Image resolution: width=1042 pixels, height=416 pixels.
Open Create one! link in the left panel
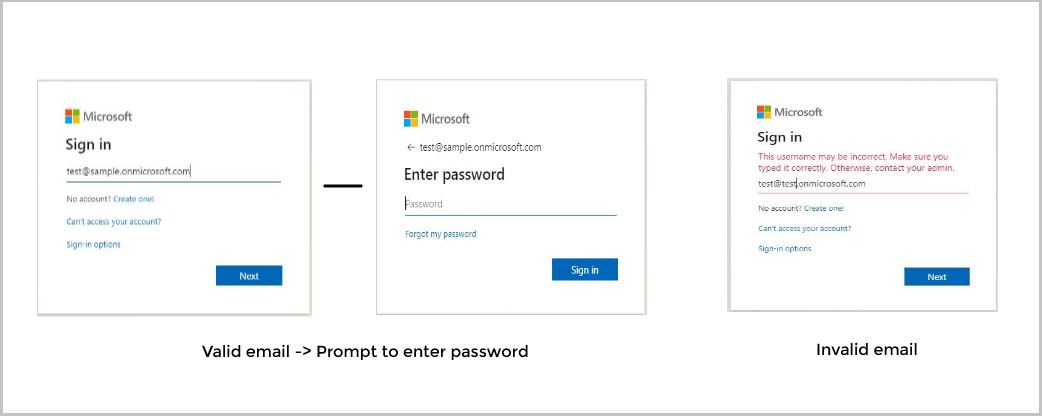[x=133, y=200]
